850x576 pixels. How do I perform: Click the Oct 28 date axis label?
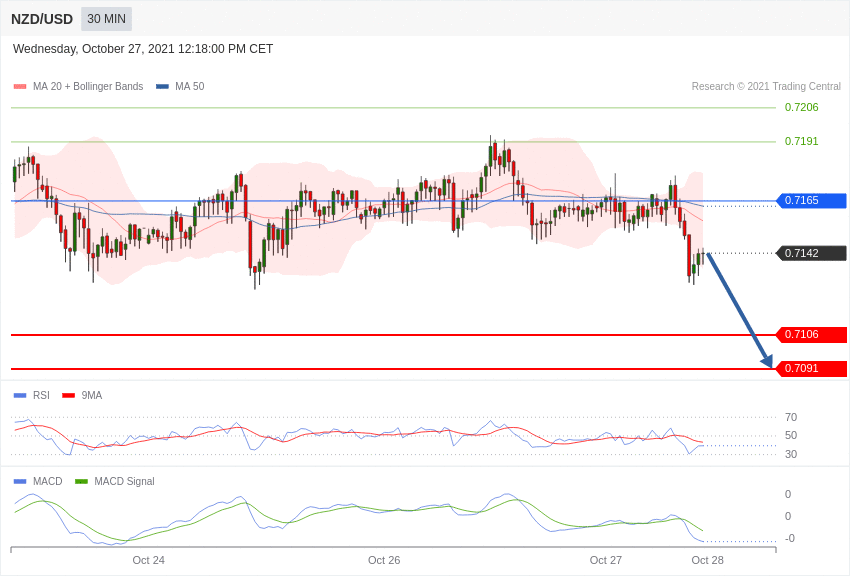tap(707, 560)
